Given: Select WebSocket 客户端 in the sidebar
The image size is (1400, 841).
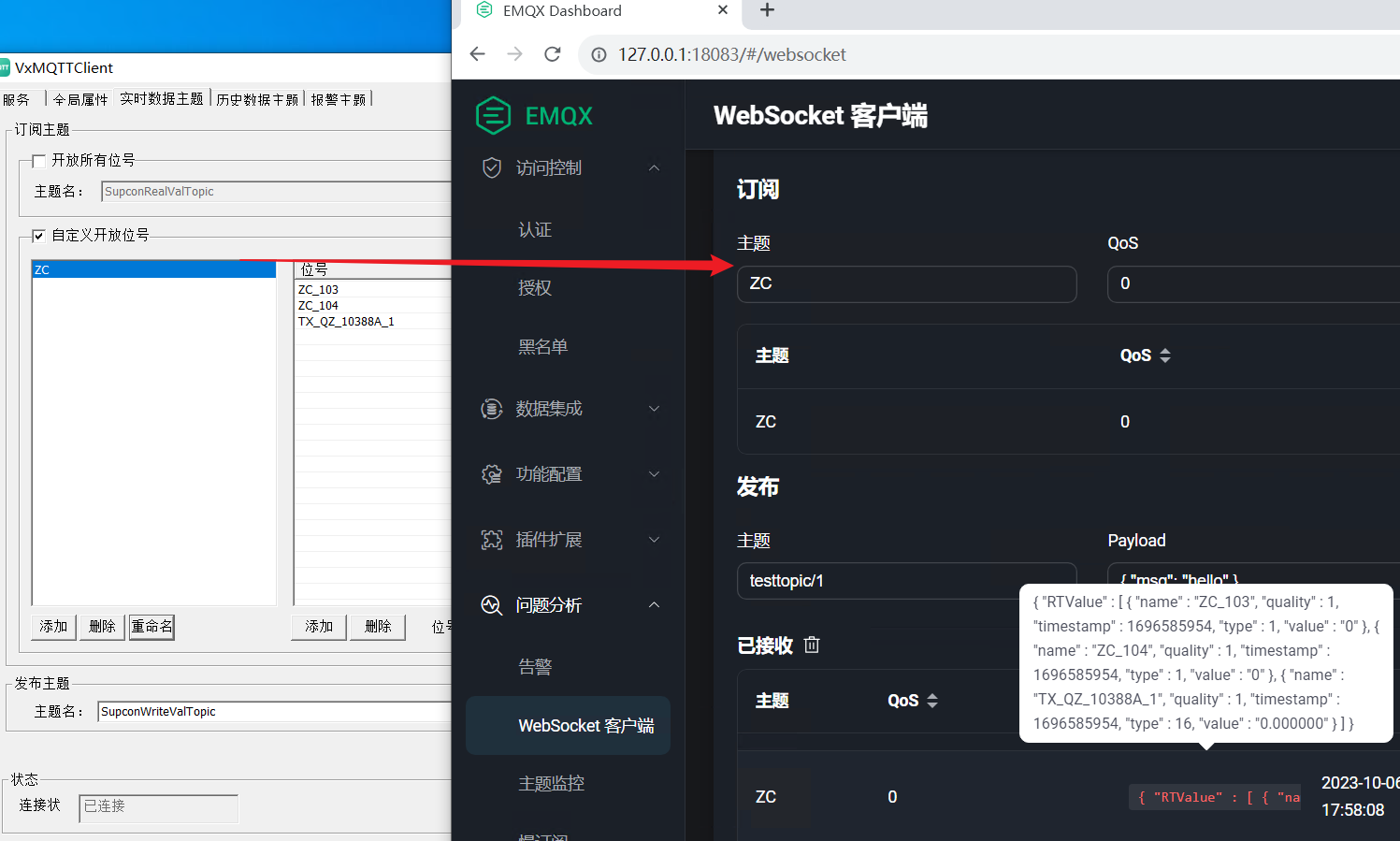Looking at the screenshot, I should (569, 725).
